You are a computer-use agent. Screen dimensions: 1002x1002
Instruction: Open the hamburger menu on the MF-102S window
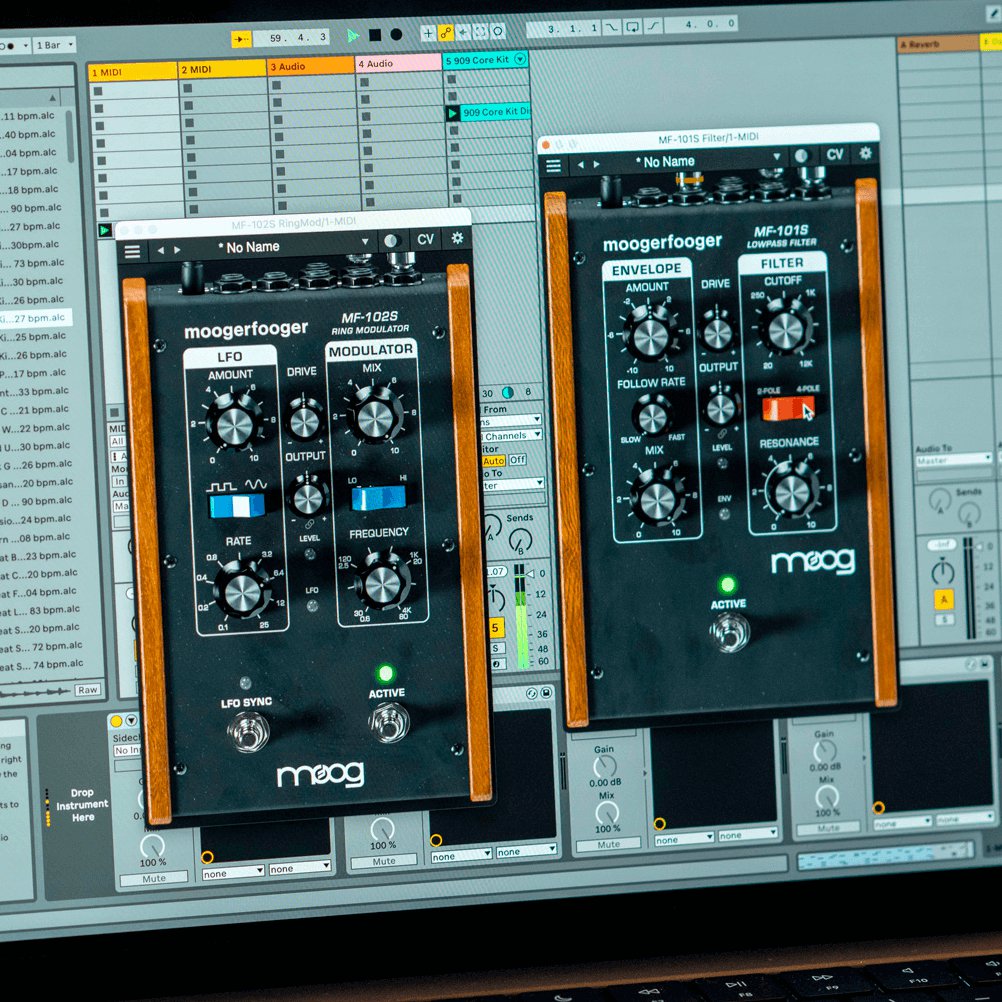[132, 251]
